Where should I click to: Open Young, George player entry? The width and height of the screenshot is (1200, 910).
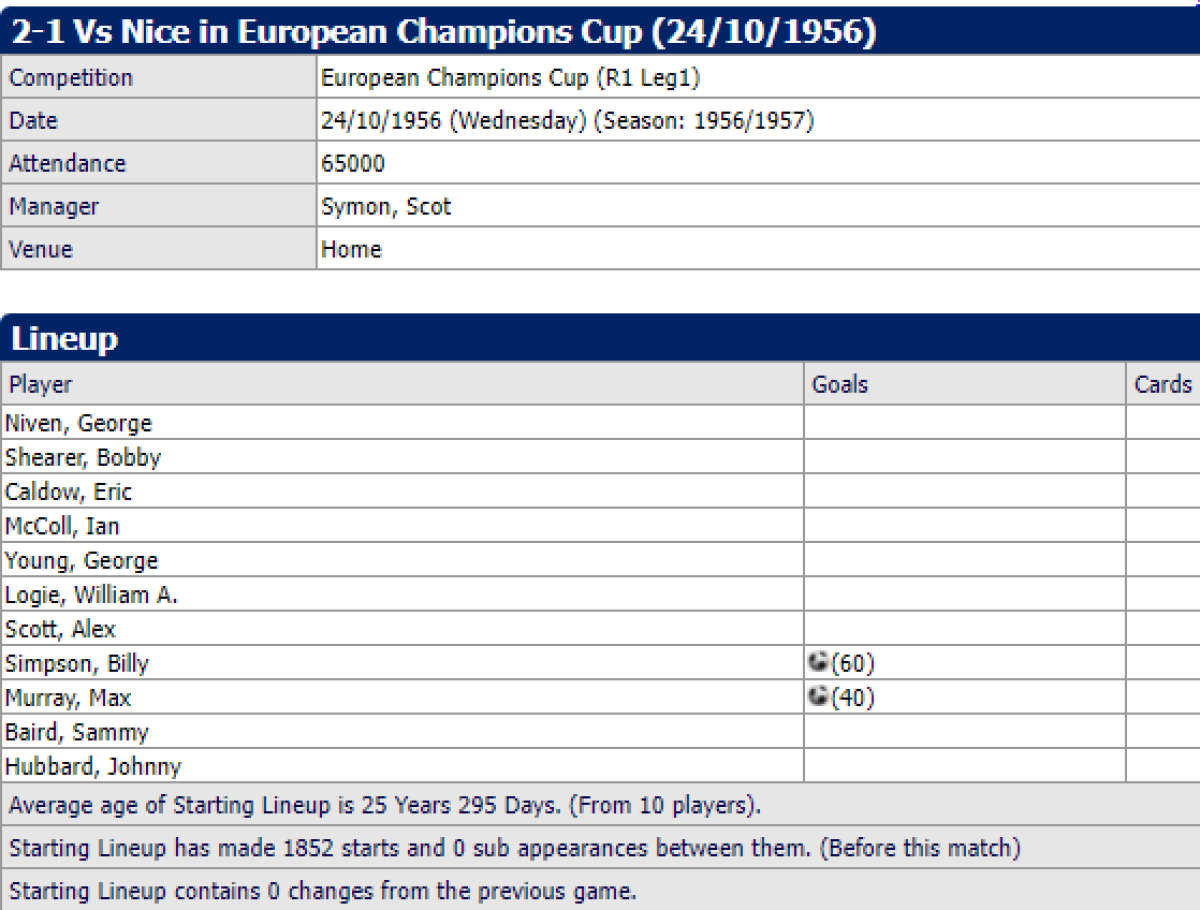(x=81, y=560)
